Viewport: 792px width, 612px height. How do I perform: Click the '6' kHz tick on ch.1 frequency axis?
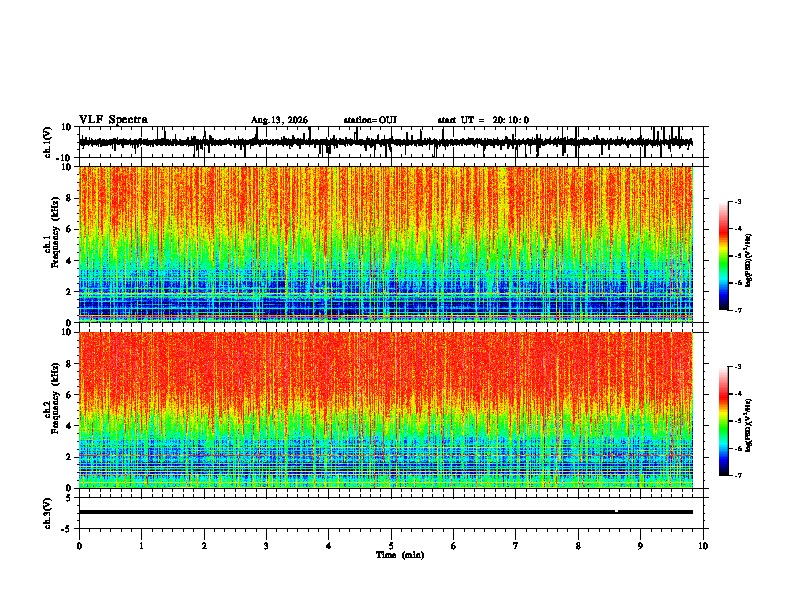69,230
